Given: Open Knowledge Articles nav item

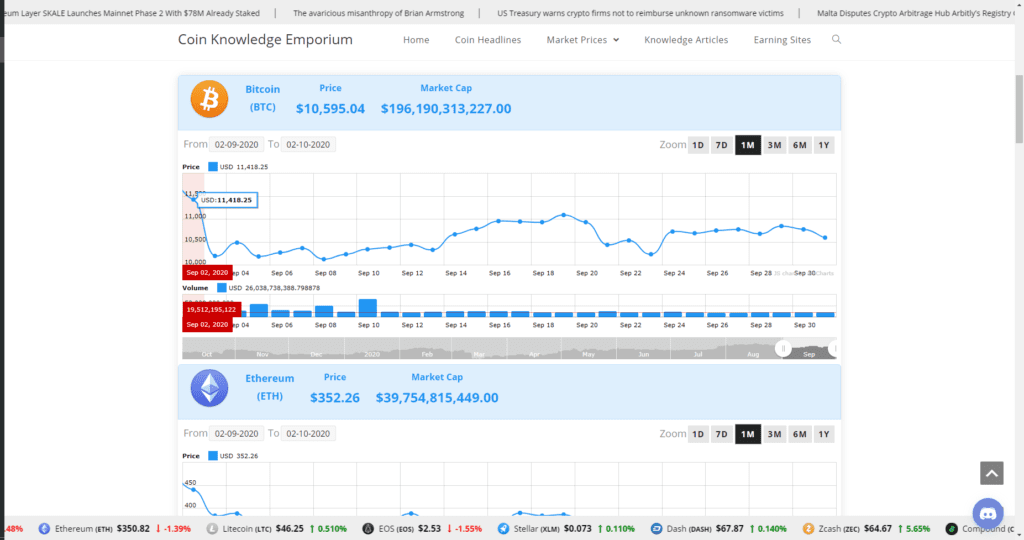Looking at the screenshot, I should point(686,40).
